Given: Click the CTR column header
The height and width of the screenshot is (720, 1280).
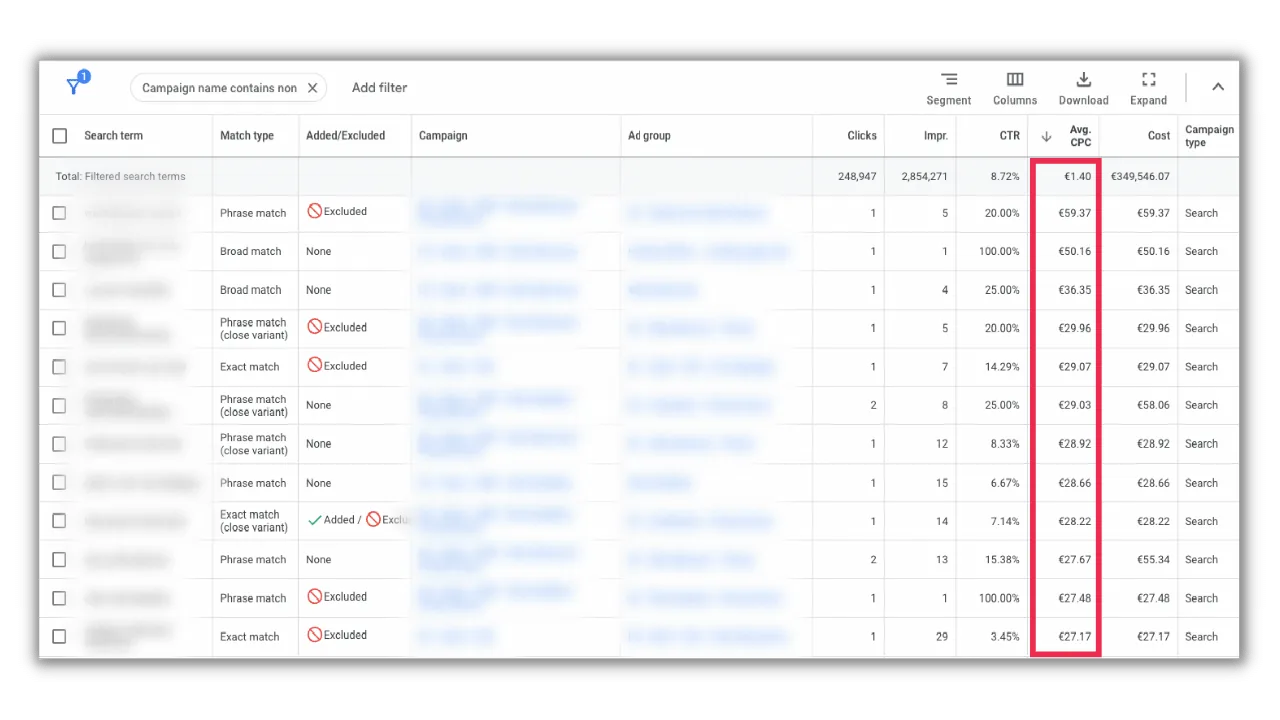Looking at the screenshot, I should click(x=1009, y=136).
